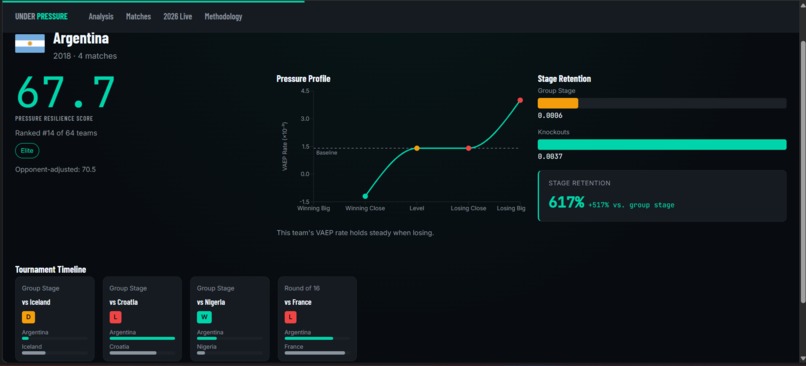Click the Stage Retention heading
The height and width of the screenshot is (366, 806).
point(564,79)
